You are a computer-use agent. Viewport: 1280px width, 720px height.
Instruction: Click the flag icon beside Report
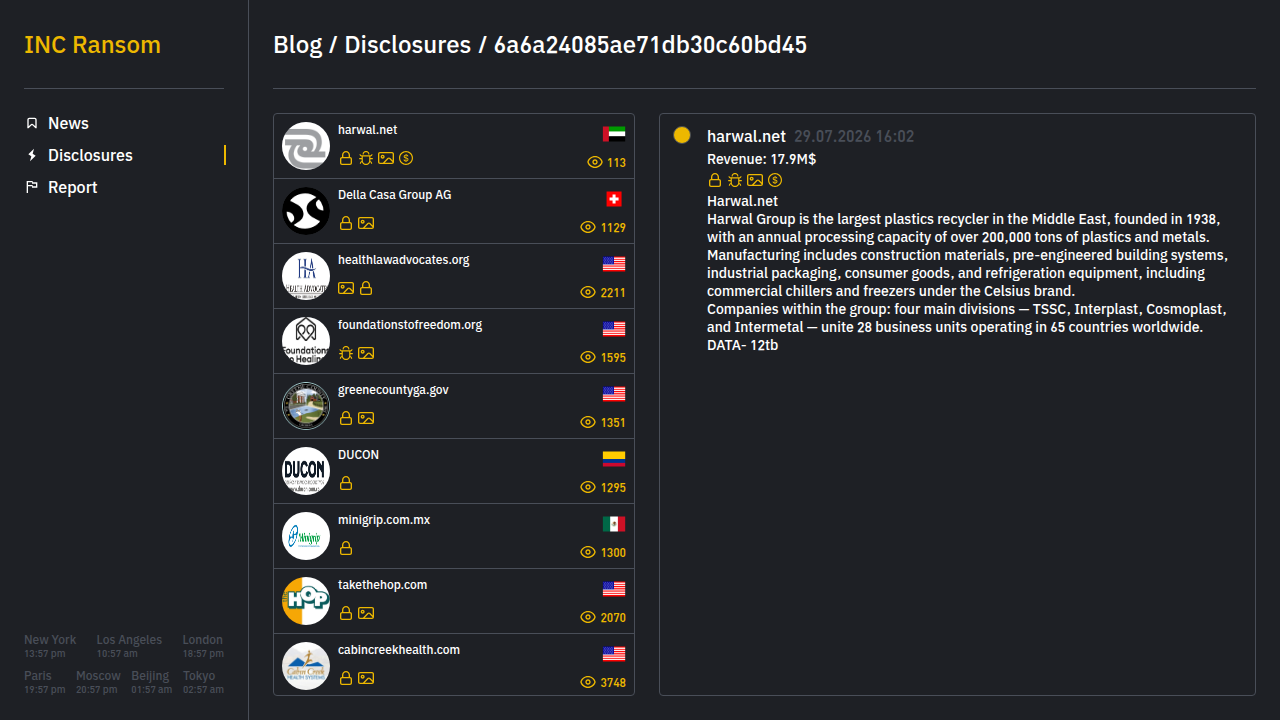(x=32, y=187)
